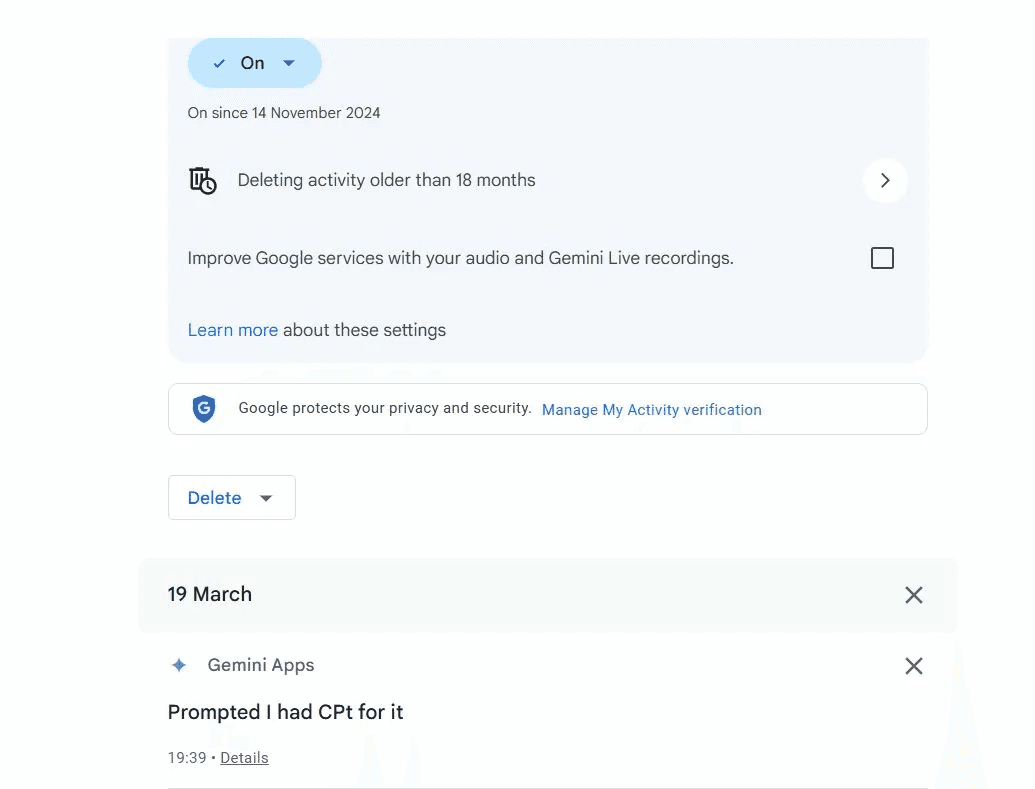Open the Gemini Apps label

pos(261,665)
